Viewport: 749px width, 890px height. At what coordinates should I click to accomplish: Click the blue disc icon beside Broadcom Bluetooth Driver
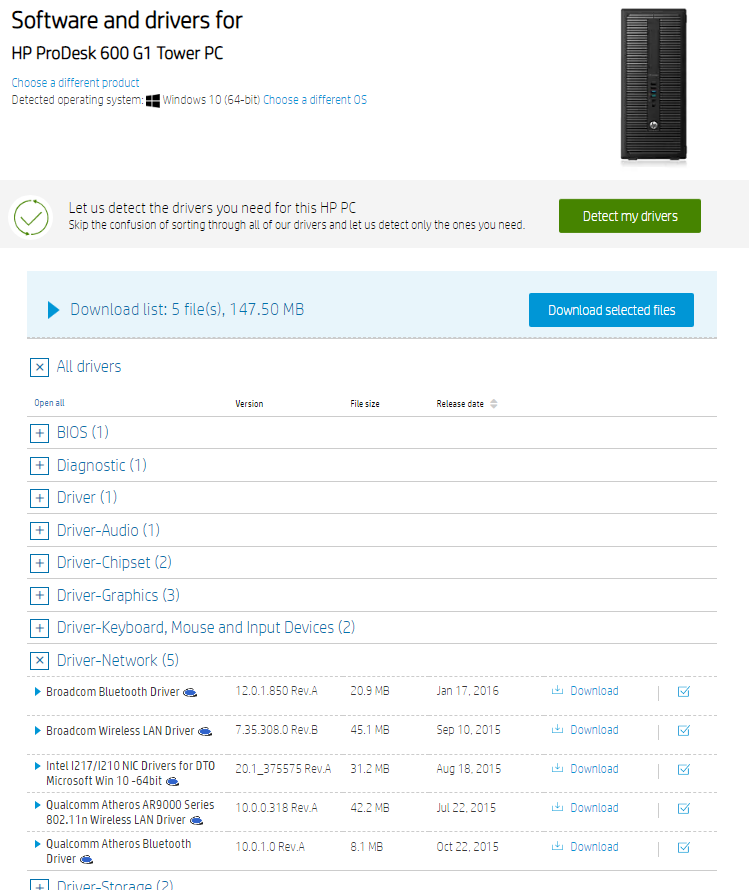190,692
